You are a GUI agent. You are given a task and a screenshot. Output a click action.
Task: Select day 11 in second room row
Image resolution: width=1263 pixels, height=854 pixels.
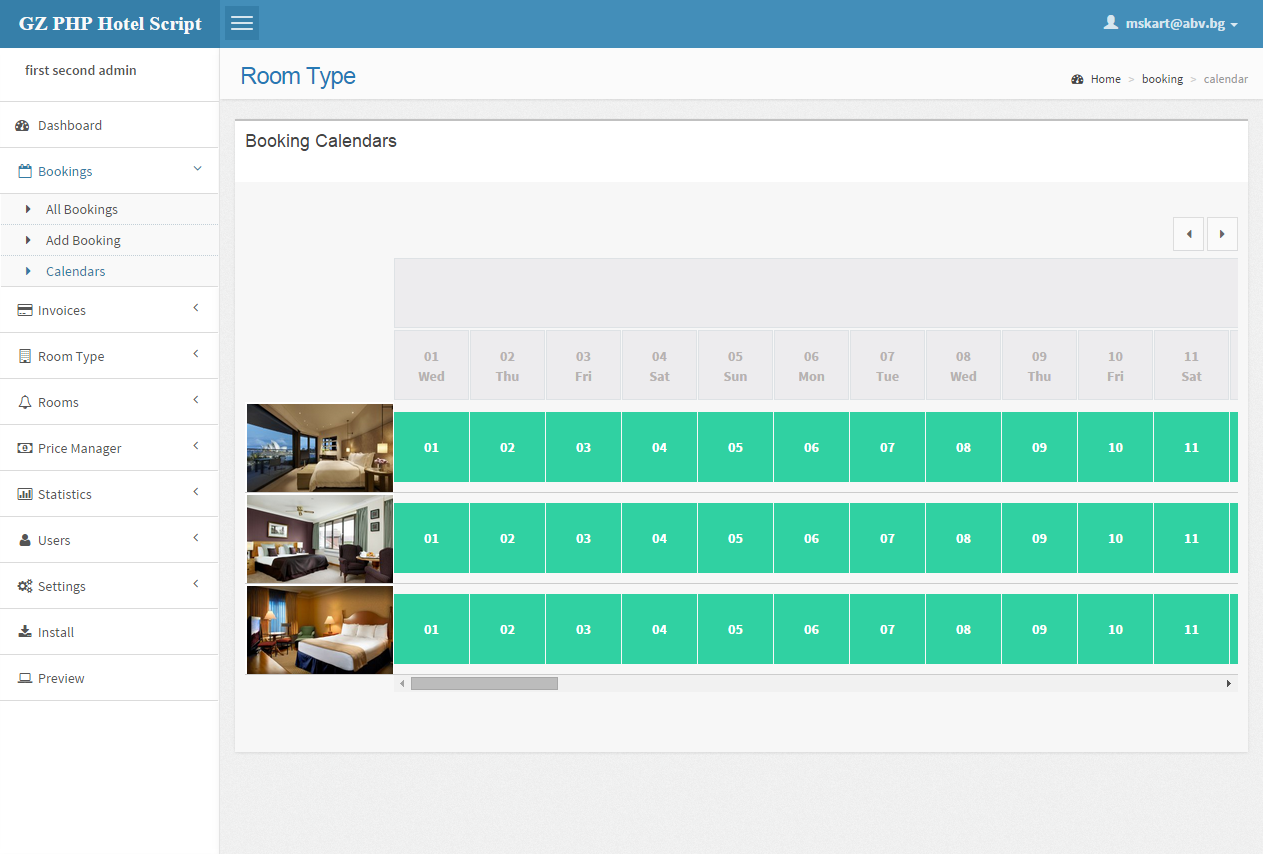pyautogui.click(x=1191, y=538)
